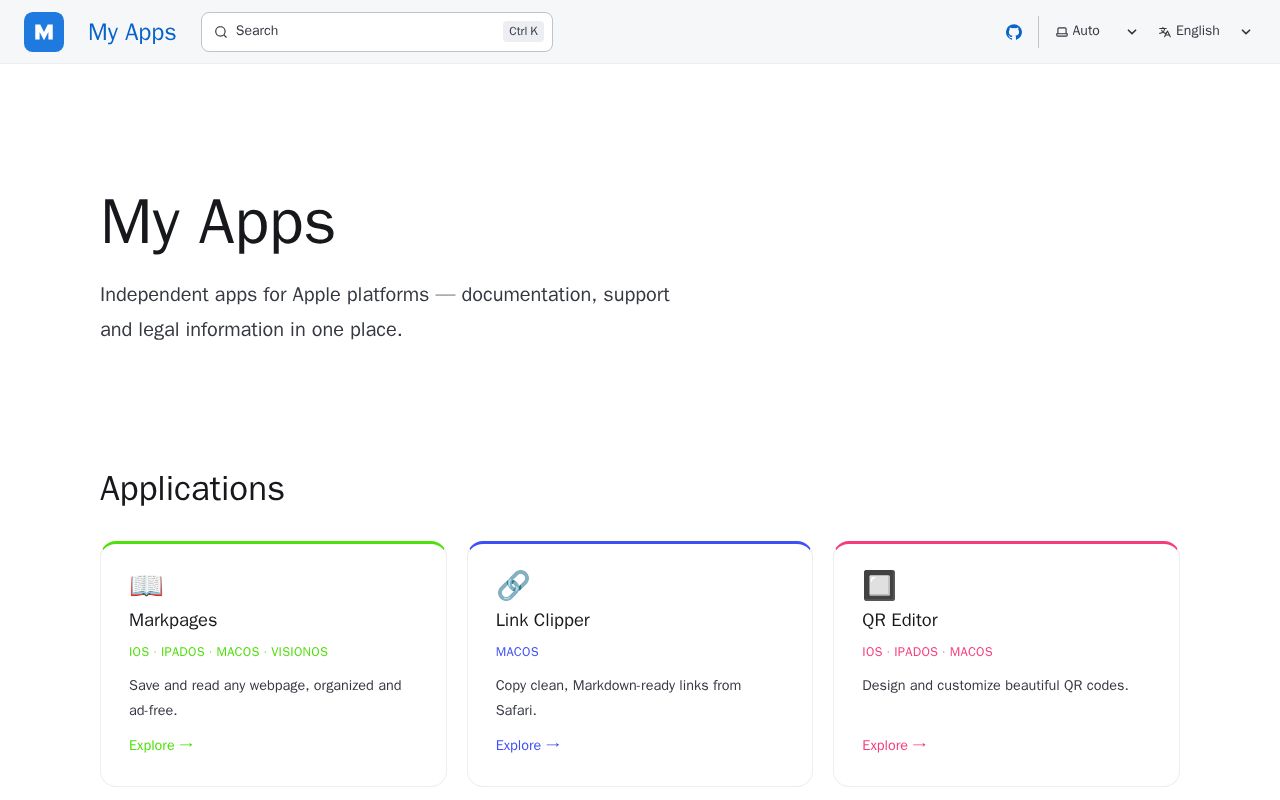Screen dimensions: 1280x800
Task: Open the English language dropdown
Action: (x=1205, y=32)
